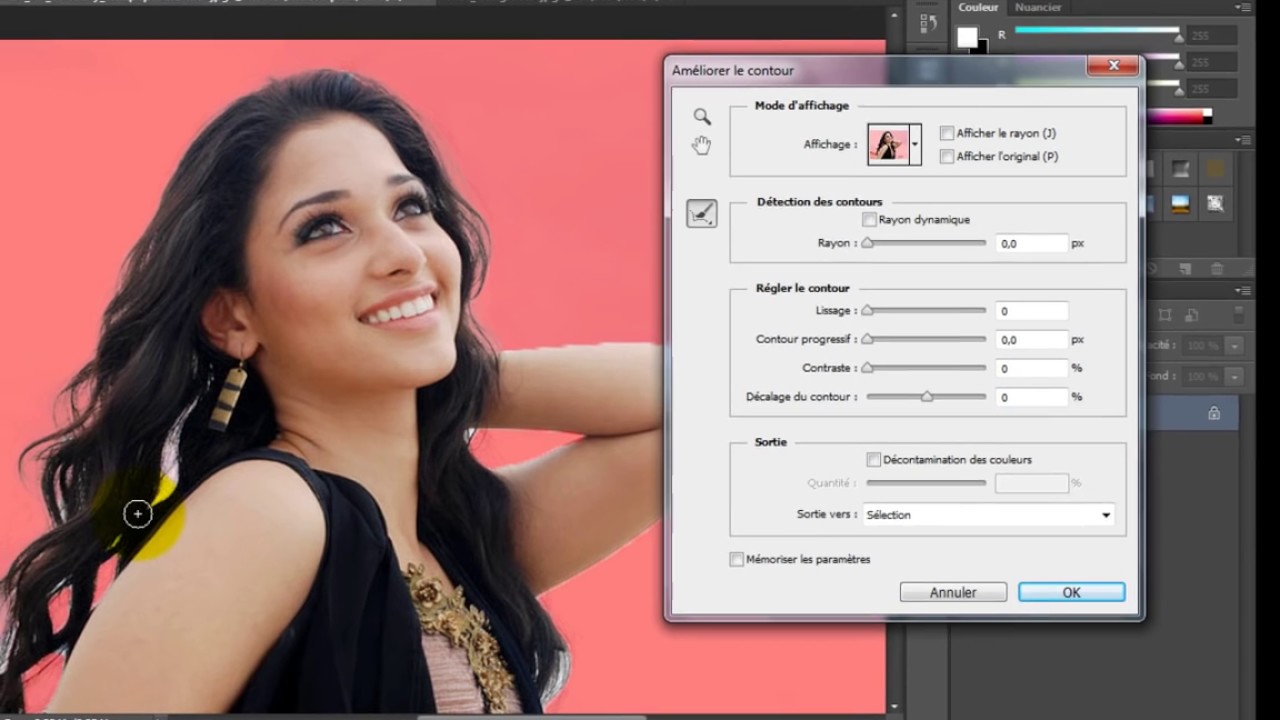Close the Améliorer le contour dialog

pyautogui.click(x=1113, y=67)
